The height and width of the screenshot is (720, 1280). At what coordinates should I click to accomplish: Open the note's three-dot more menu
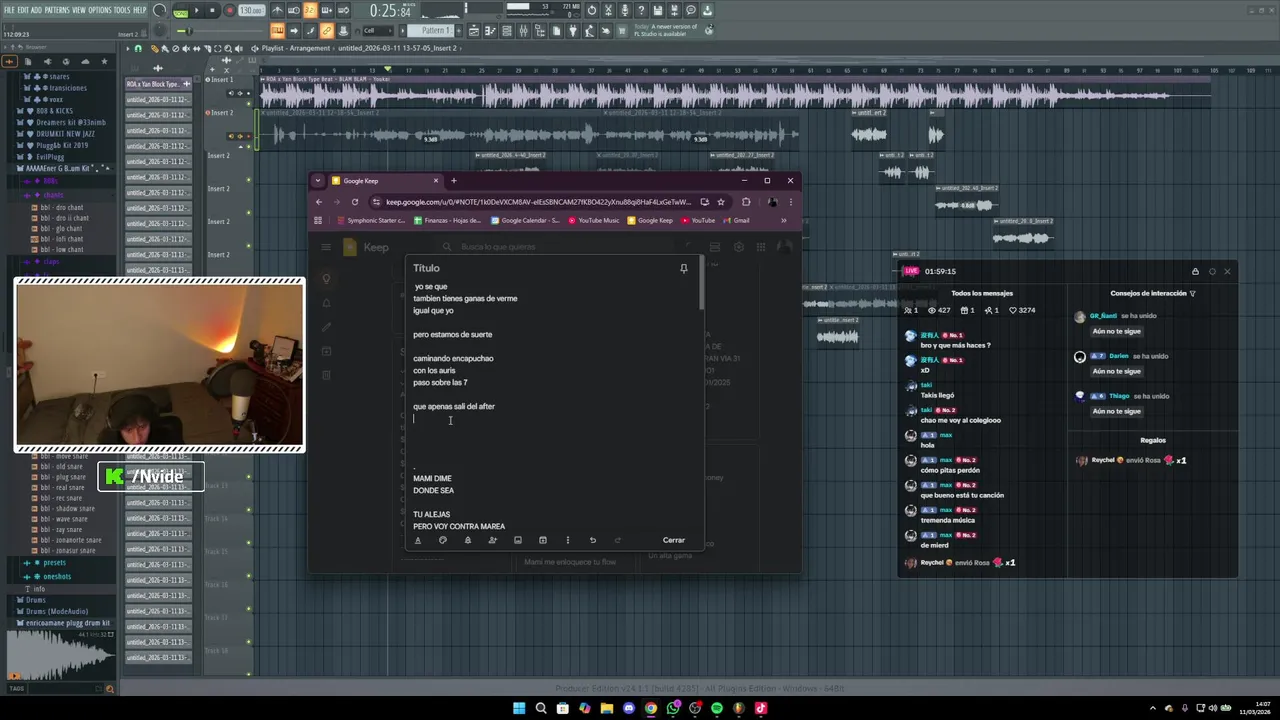pyautogui.click(x=567, y=540)
